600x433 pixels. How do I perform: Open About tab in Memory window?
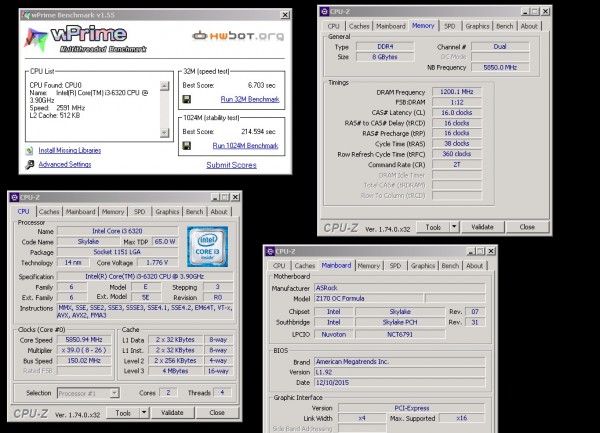pyautogui.click(x=529, y=26)
